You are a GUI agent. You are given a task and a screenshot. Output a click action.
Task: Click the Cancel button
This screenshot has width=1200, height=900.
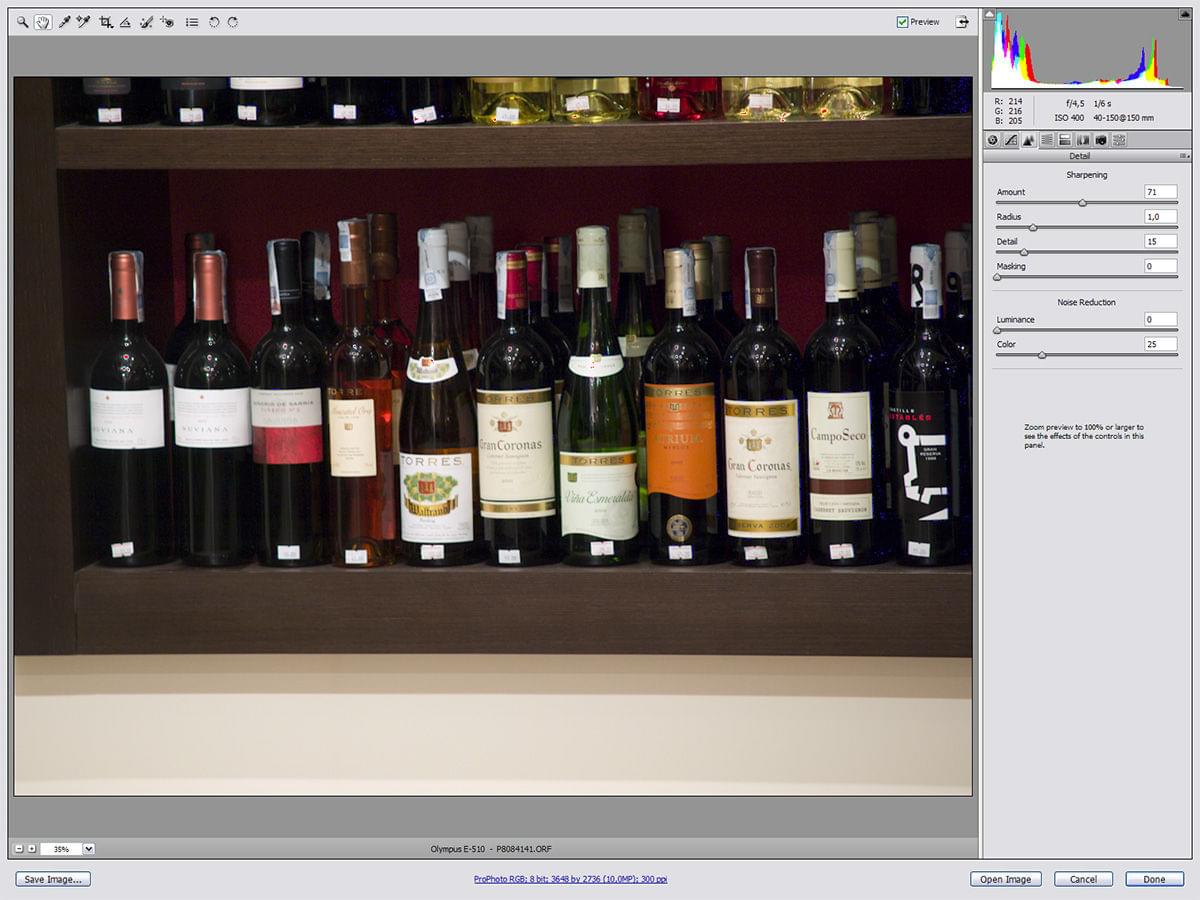(x=1083, y=879)
